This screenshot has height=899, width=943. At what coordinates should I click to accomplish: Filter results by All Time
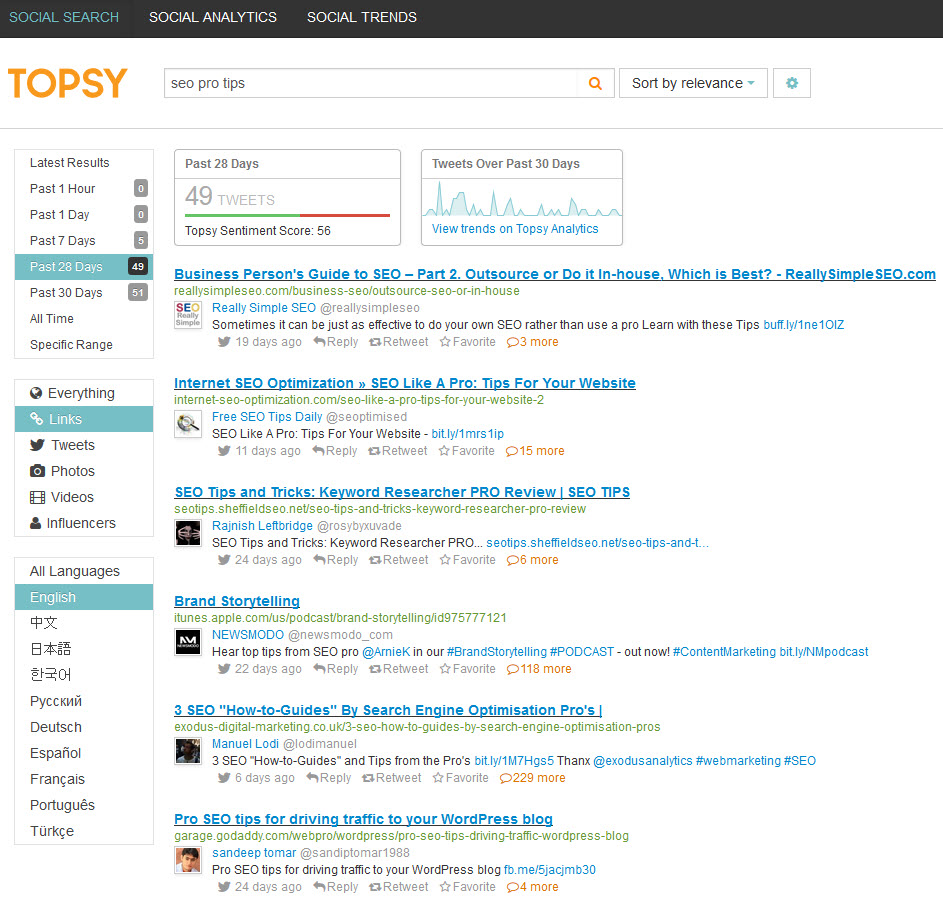pos(84,319)
